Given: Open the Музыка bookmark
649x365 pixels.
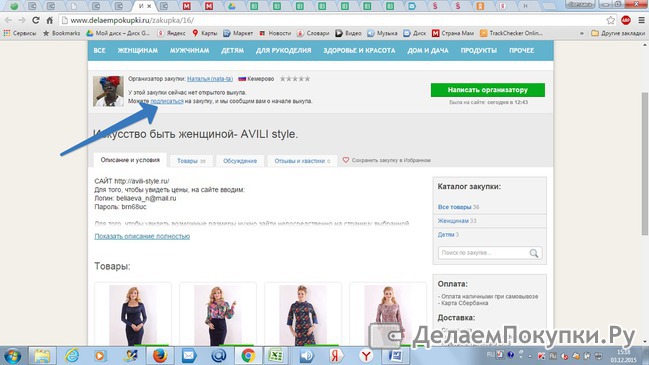Looking at the screenshot, I should (x=382, y=33).
